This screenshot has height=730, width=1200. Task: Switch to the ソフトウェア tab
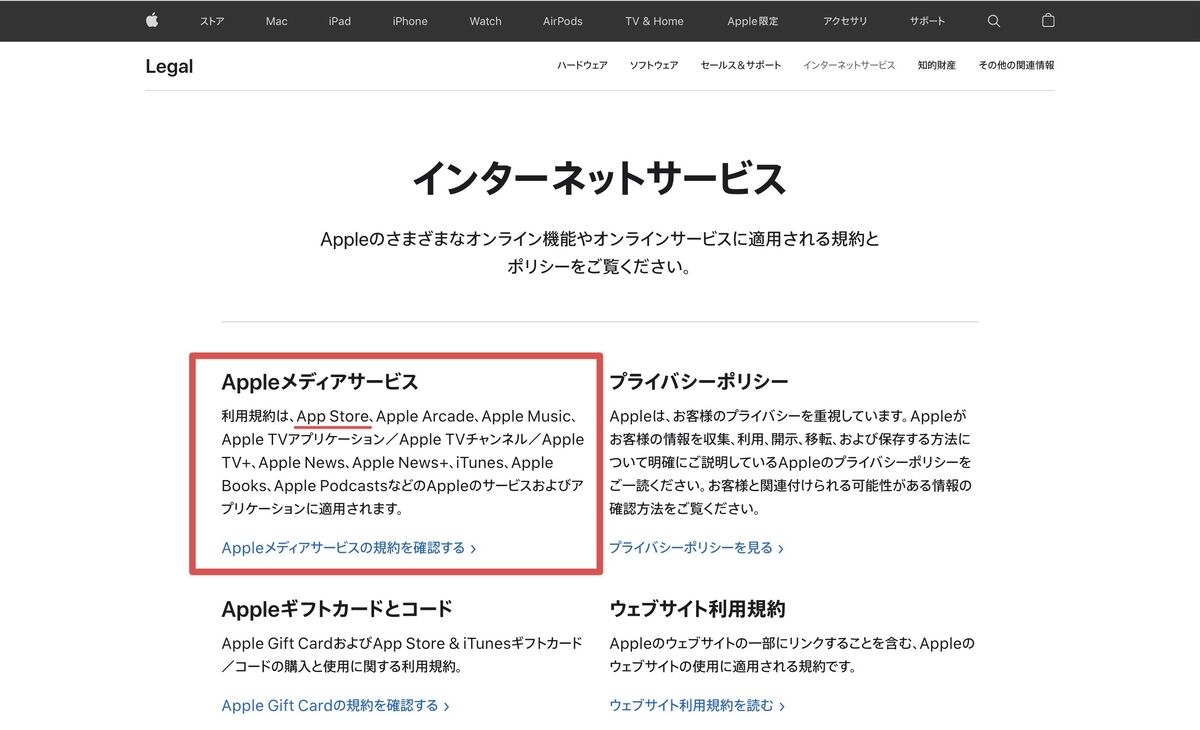coord(654,65)
